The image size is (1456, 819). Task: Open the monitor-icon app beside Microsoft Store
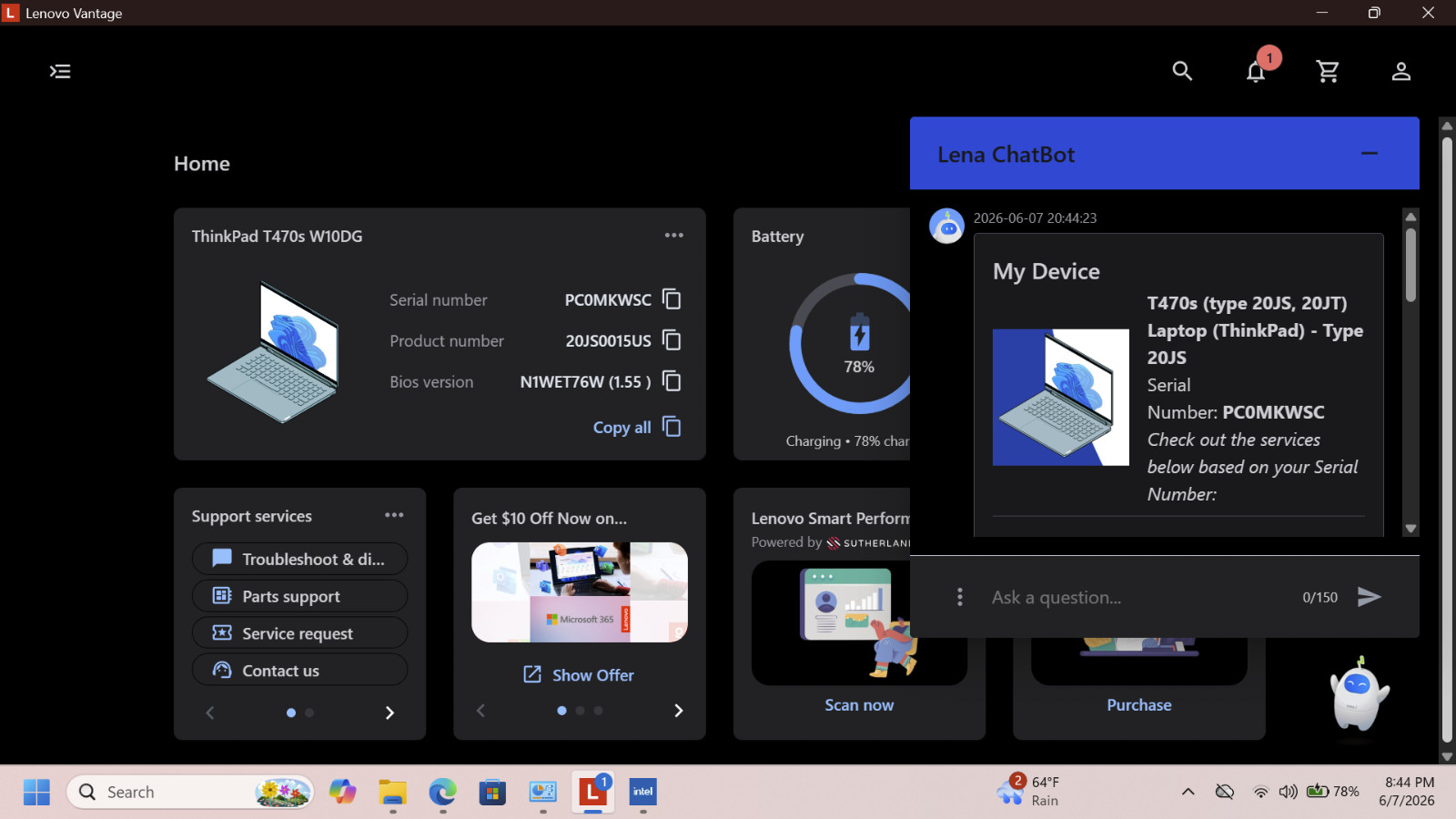pos(542,793)
